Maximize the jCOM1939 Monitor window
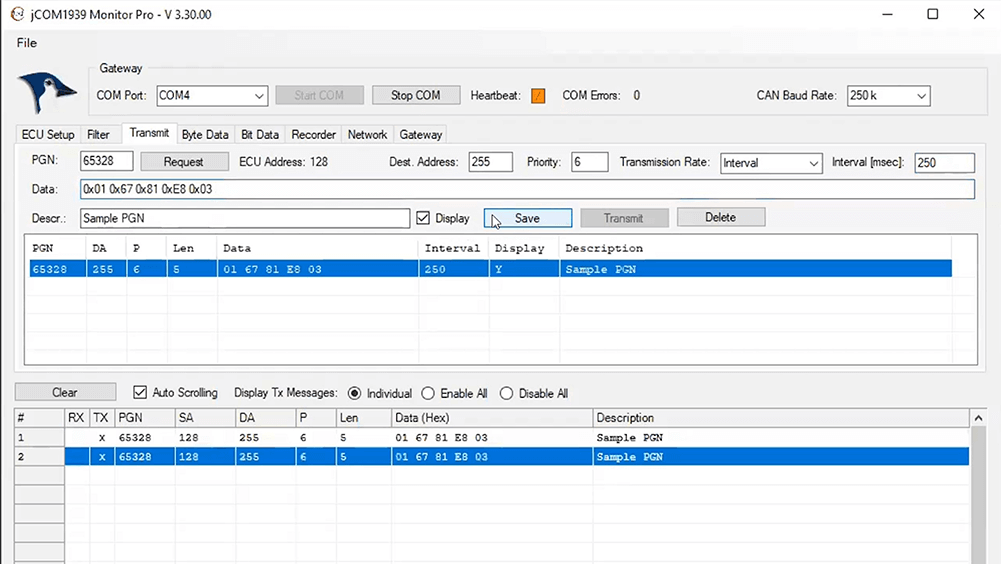Image resolution: width=1001 pixels, height=564 pixels. point(933,14)
